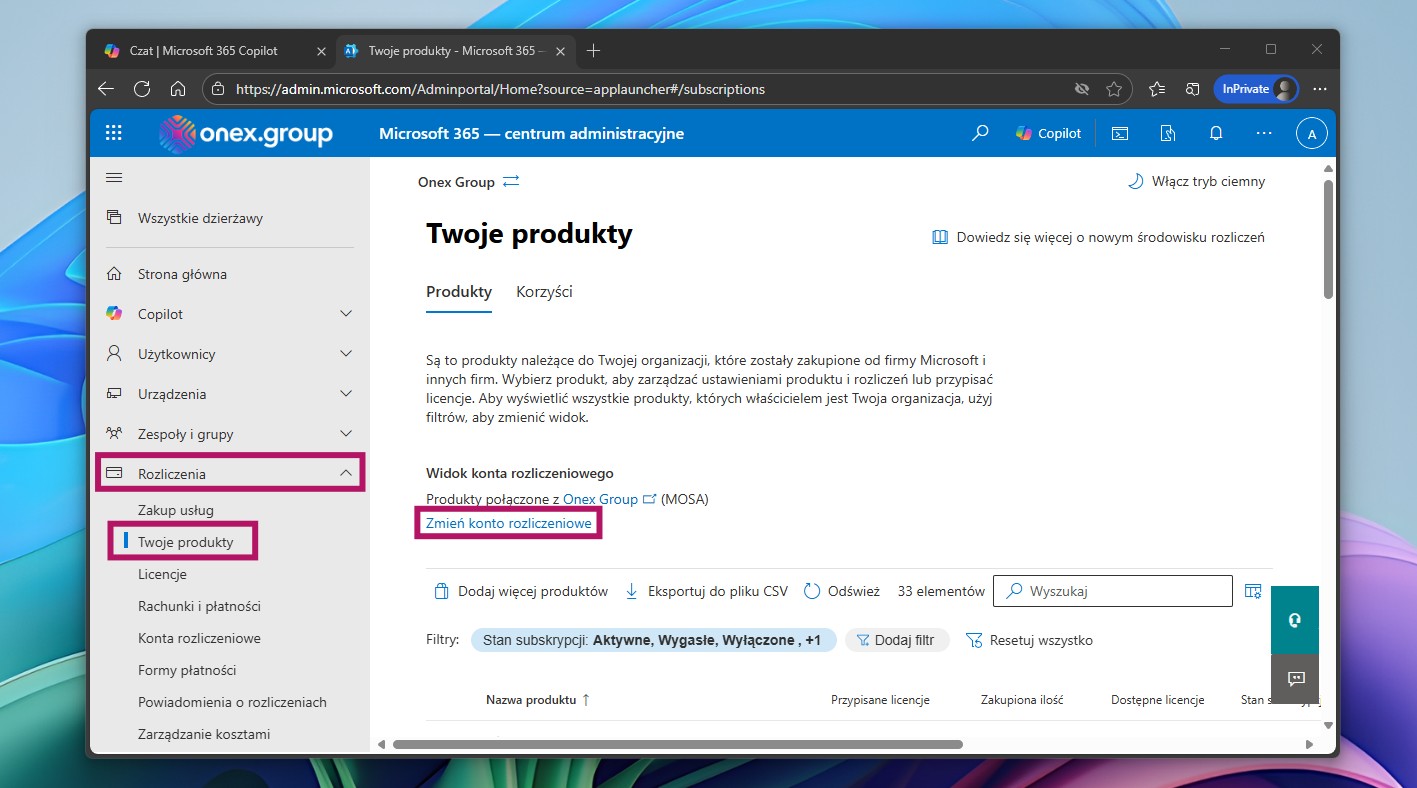
Task: Open Formy płatności in sidebar
Action: point(187,670)
